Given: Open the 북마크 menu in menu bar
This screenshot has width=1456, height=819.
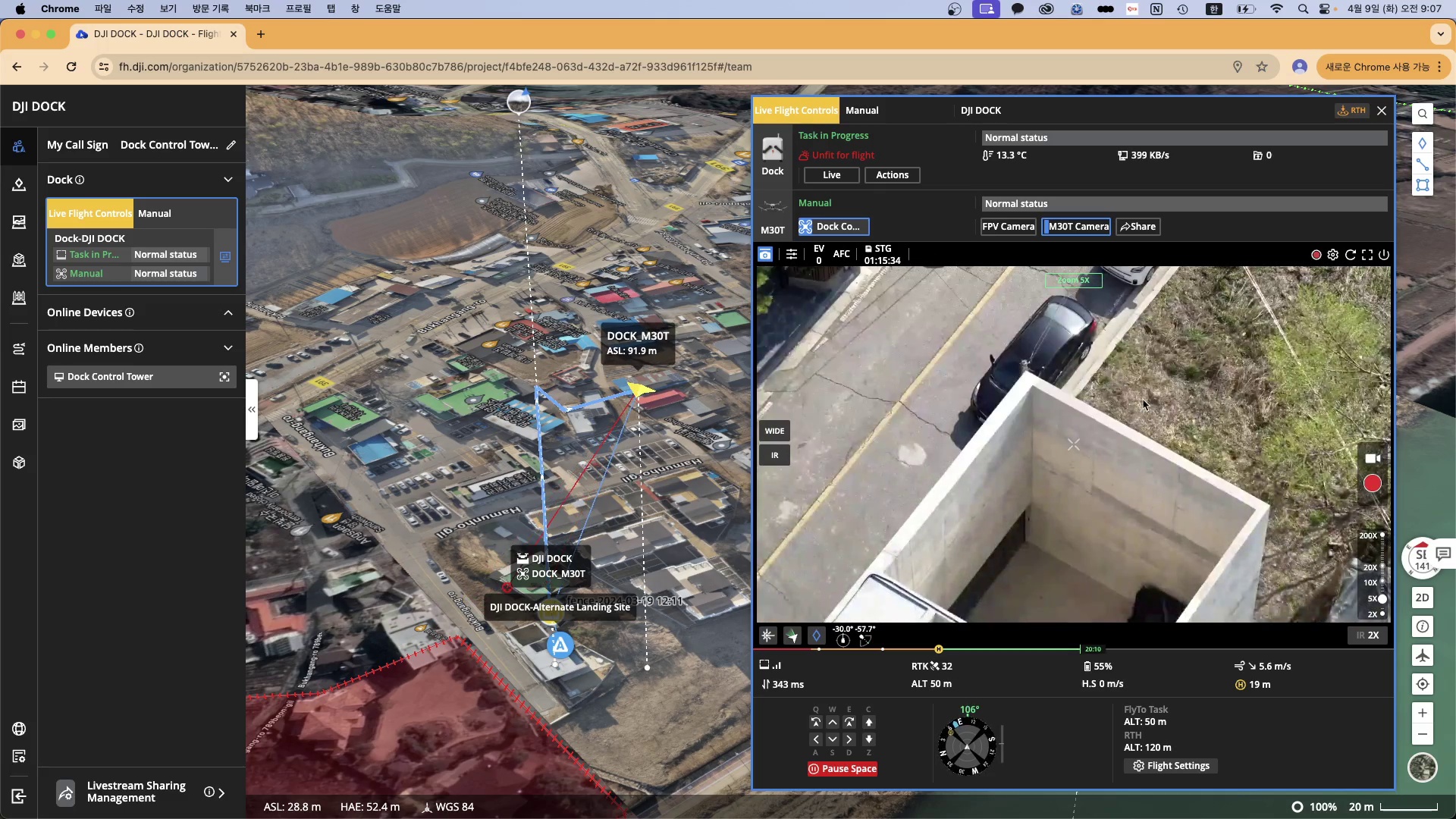Looking at the screenshot, I should point(257,9).
